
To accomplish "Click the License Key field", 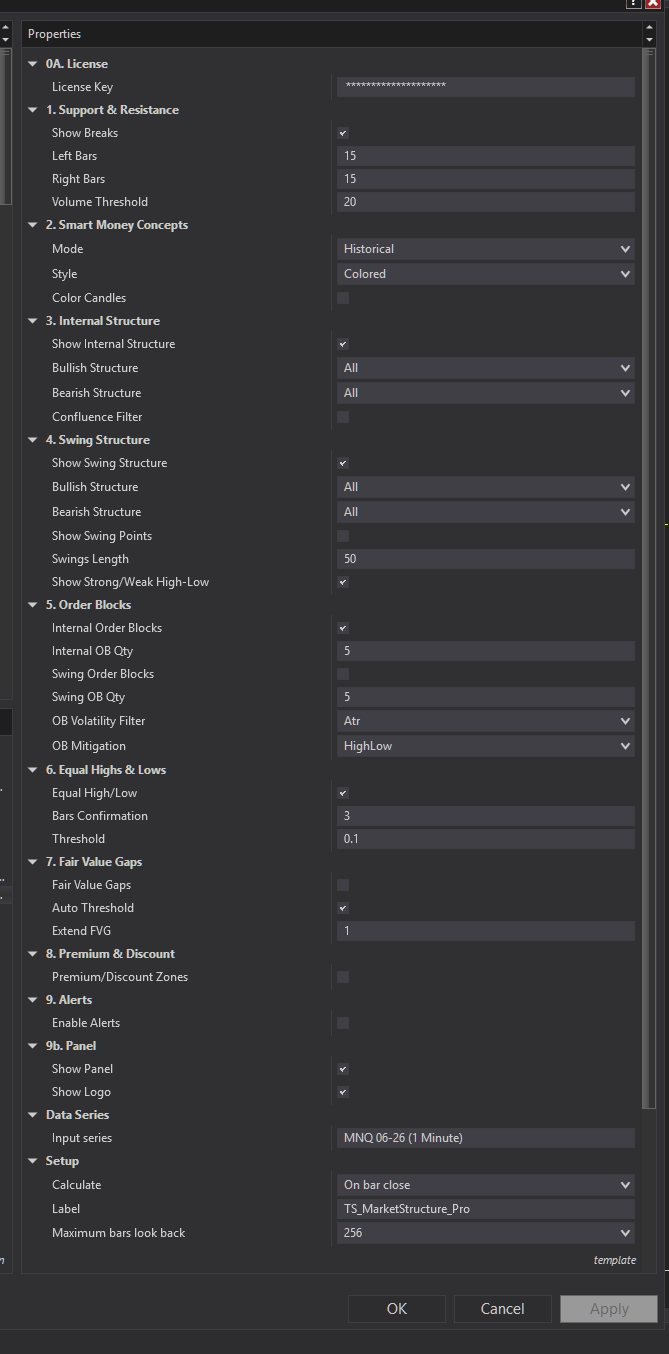I will tap(486, 87).
